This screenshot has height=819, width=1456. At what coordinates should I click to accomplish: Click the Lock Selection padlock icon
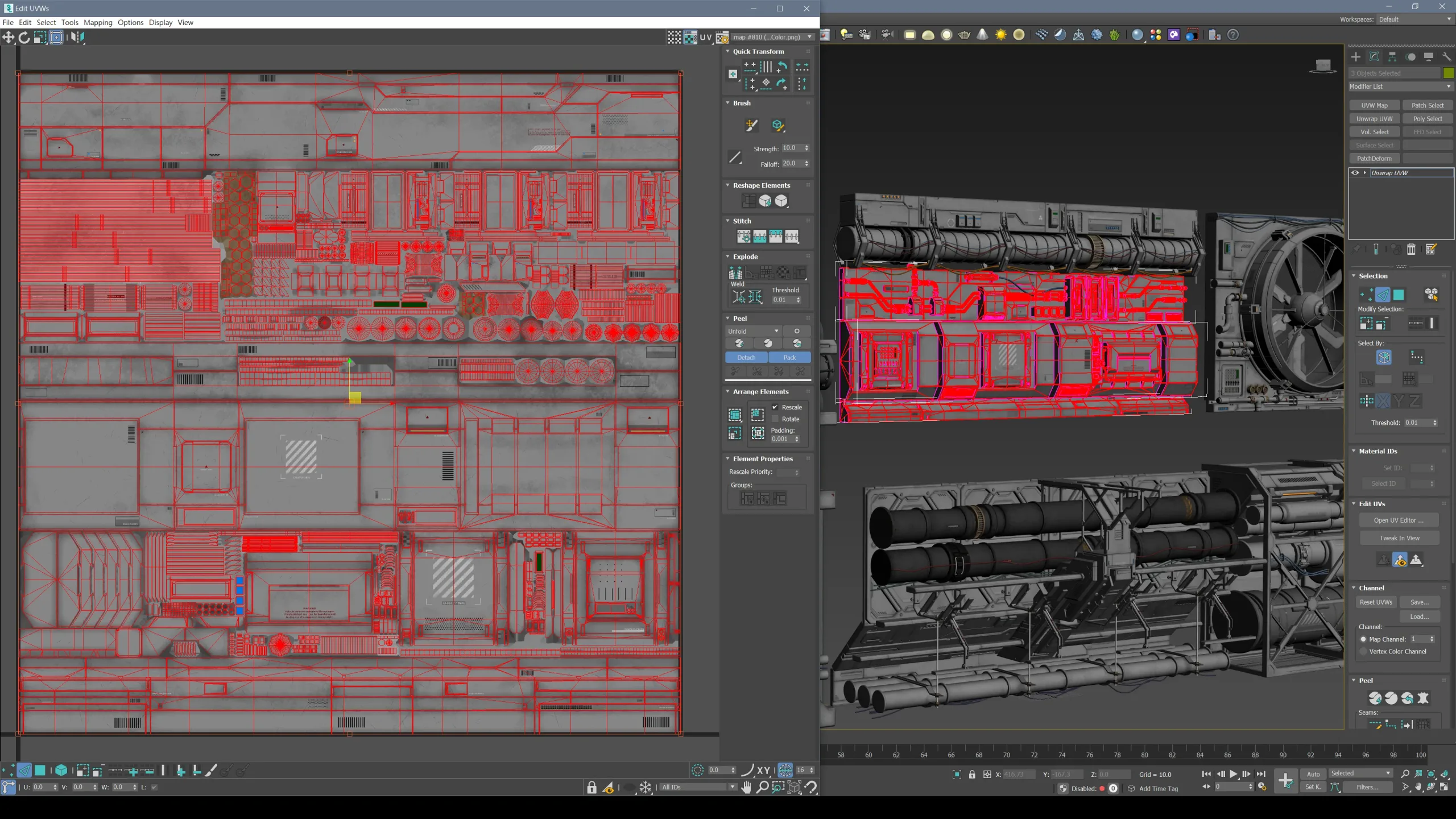click(591, 787)
